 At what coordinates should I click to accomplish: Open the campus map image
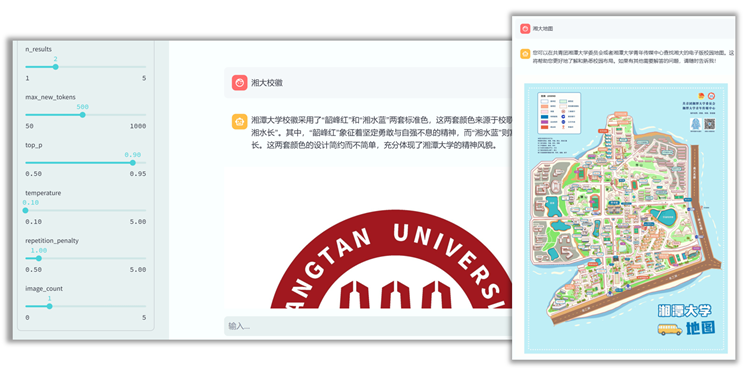click(625, 218)
